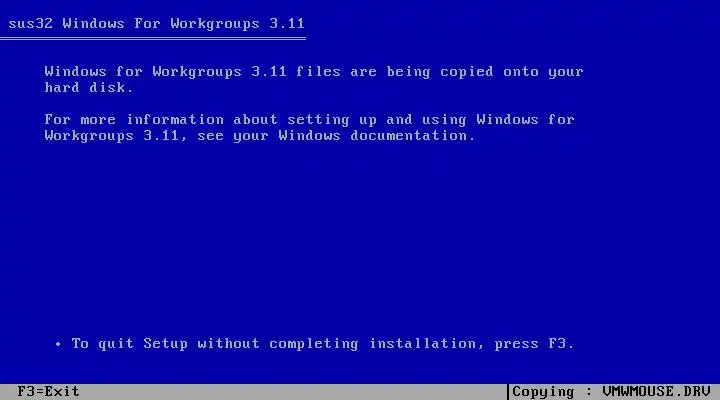Image resolution: width=720 pixels, height=400 pixels.
Task: Click the VMWMOUSE.DRV file name in status bar
Action: [656, 392]
